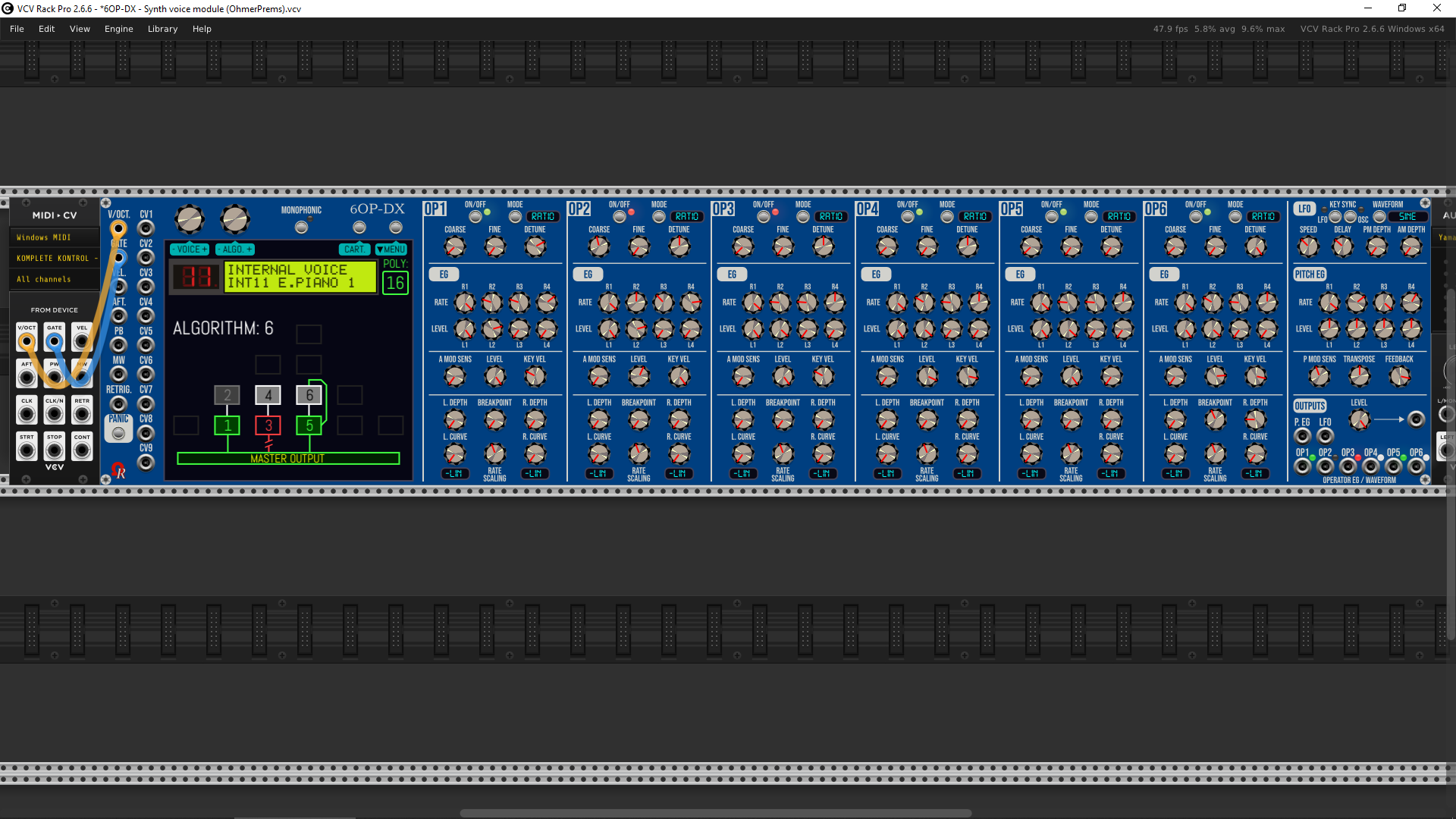Click the MIDI-CV STOP output jack
Screen dimensions: 1456x819
(54, 450)
